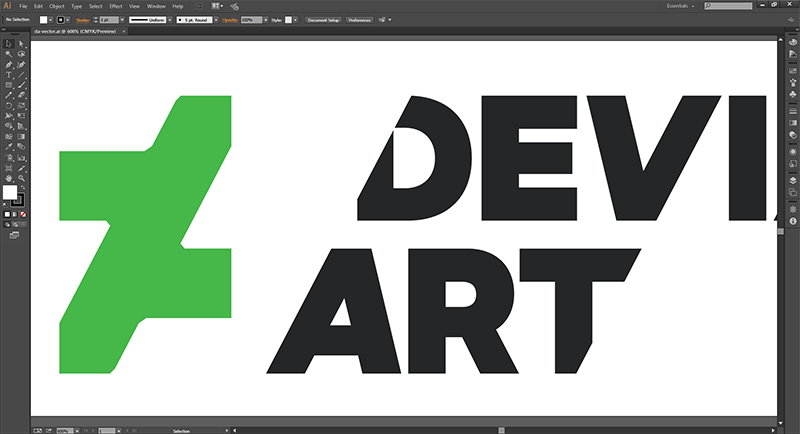Open the graphic Style dropdown

(x=296, y=20)
